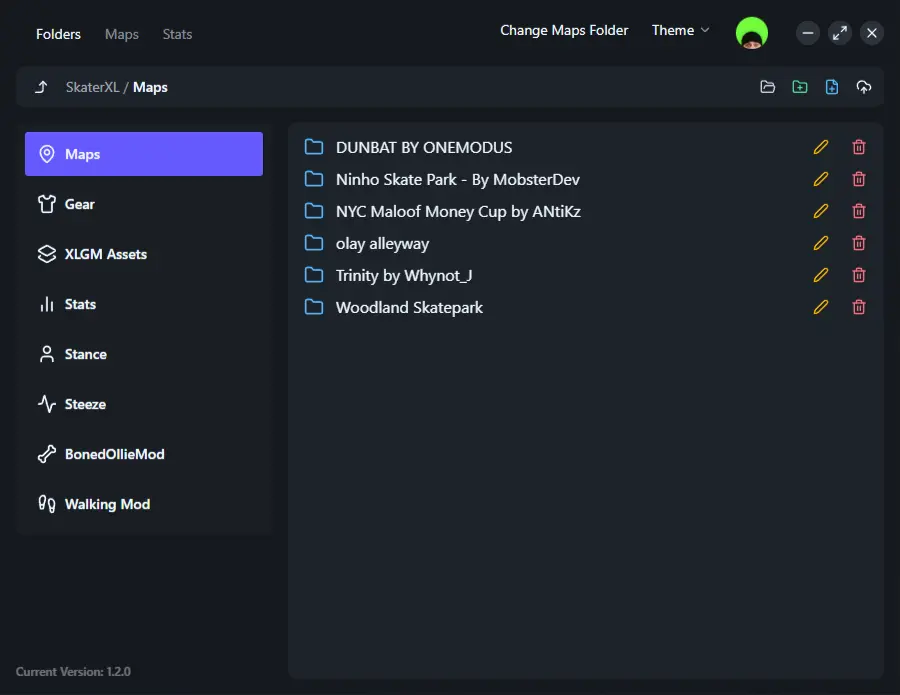The height and width of the screenshot is (695, 900).
Task: Delete olay alleyway folder
Action: pyautogui.click(x=859, y=243)
